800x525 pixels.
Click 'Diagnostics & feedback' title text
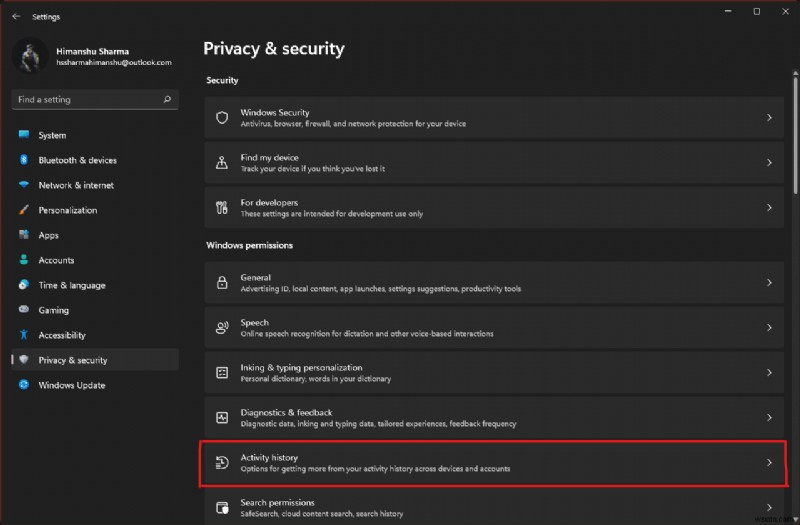[286, 412]
